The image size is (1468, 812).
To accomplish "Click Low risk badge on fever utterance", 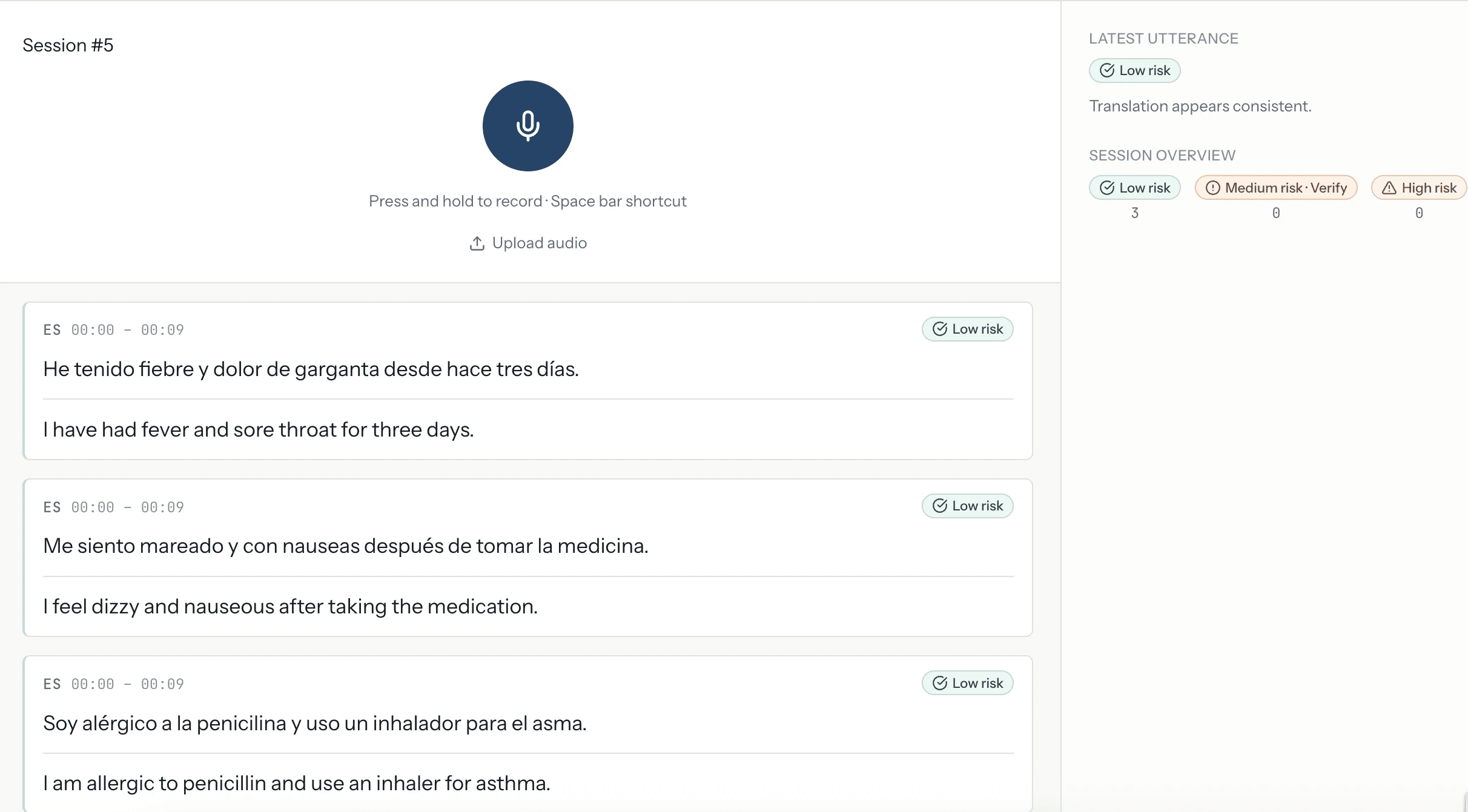I will coord(967,329).
